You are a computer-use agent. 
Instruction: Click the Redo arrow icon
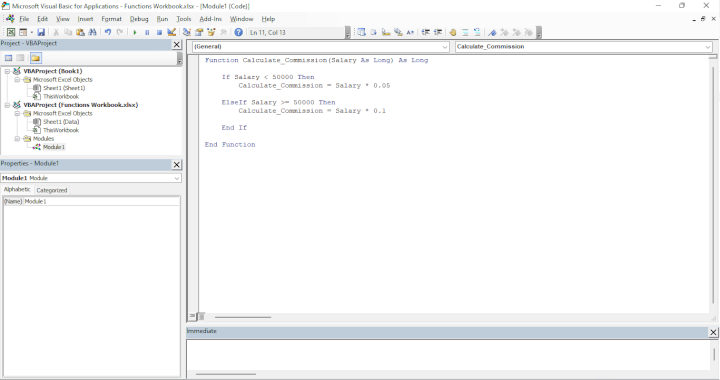[120, 32]
